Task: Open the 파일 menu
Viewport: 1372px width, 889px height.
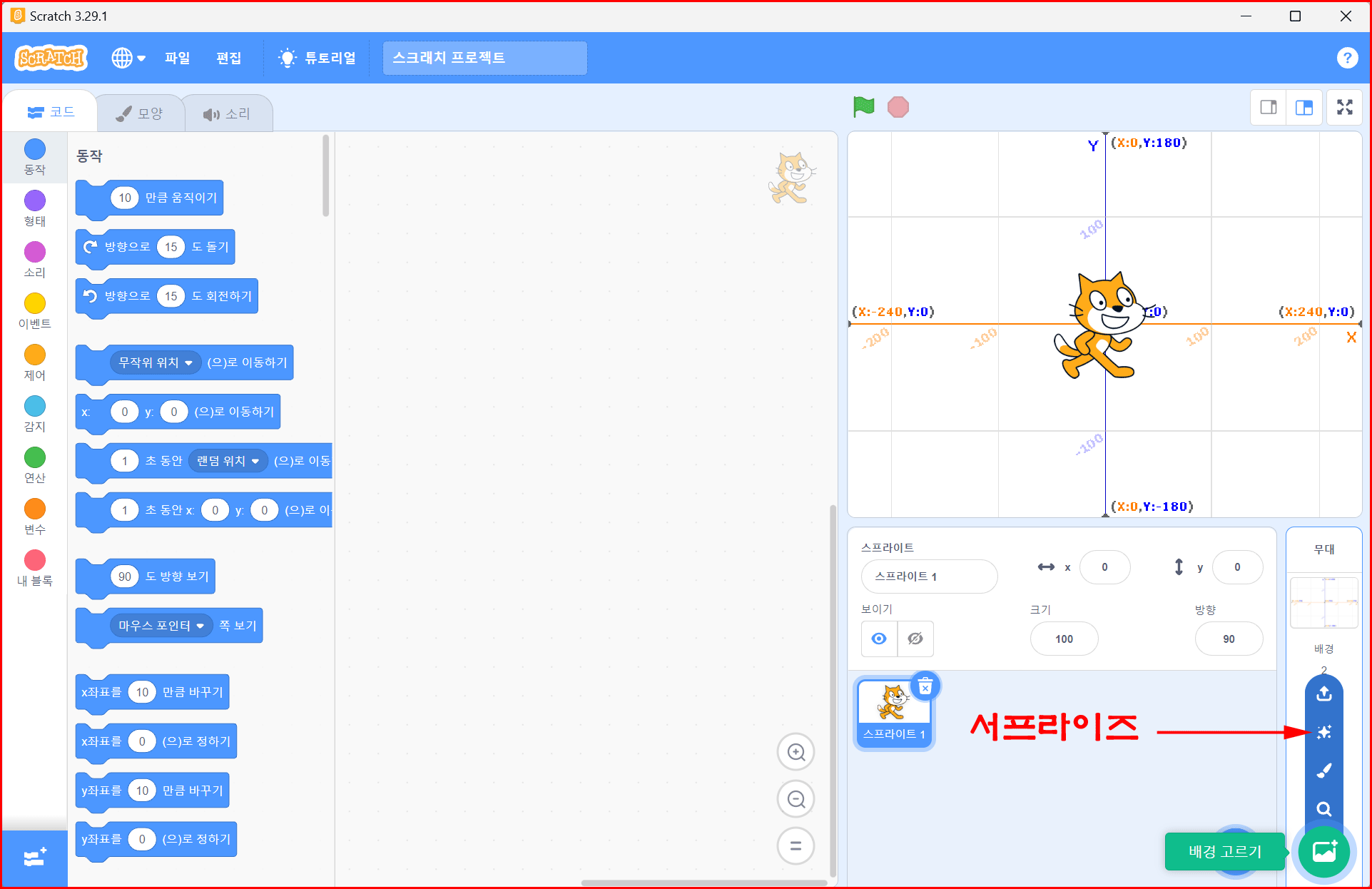Action: click(x=177, y=58)
